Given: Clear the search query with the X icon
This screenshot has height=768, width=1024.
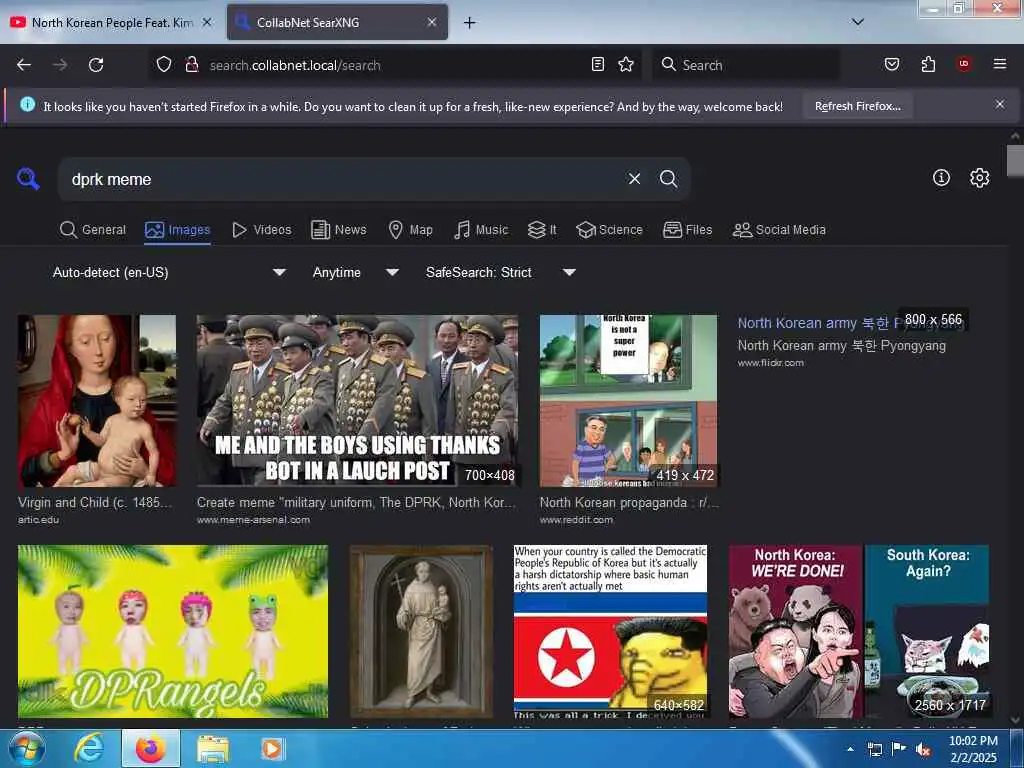Looking at the screenshot, I should tap(634, 178).
